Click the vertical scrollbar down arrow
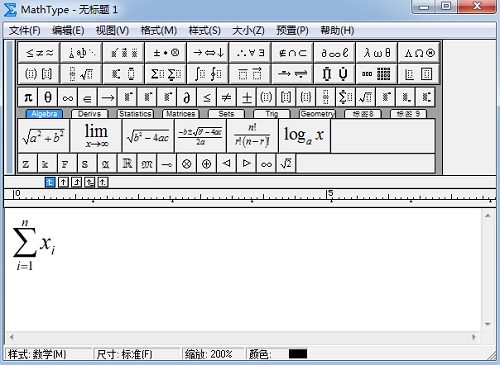 (x=488, y=324)
